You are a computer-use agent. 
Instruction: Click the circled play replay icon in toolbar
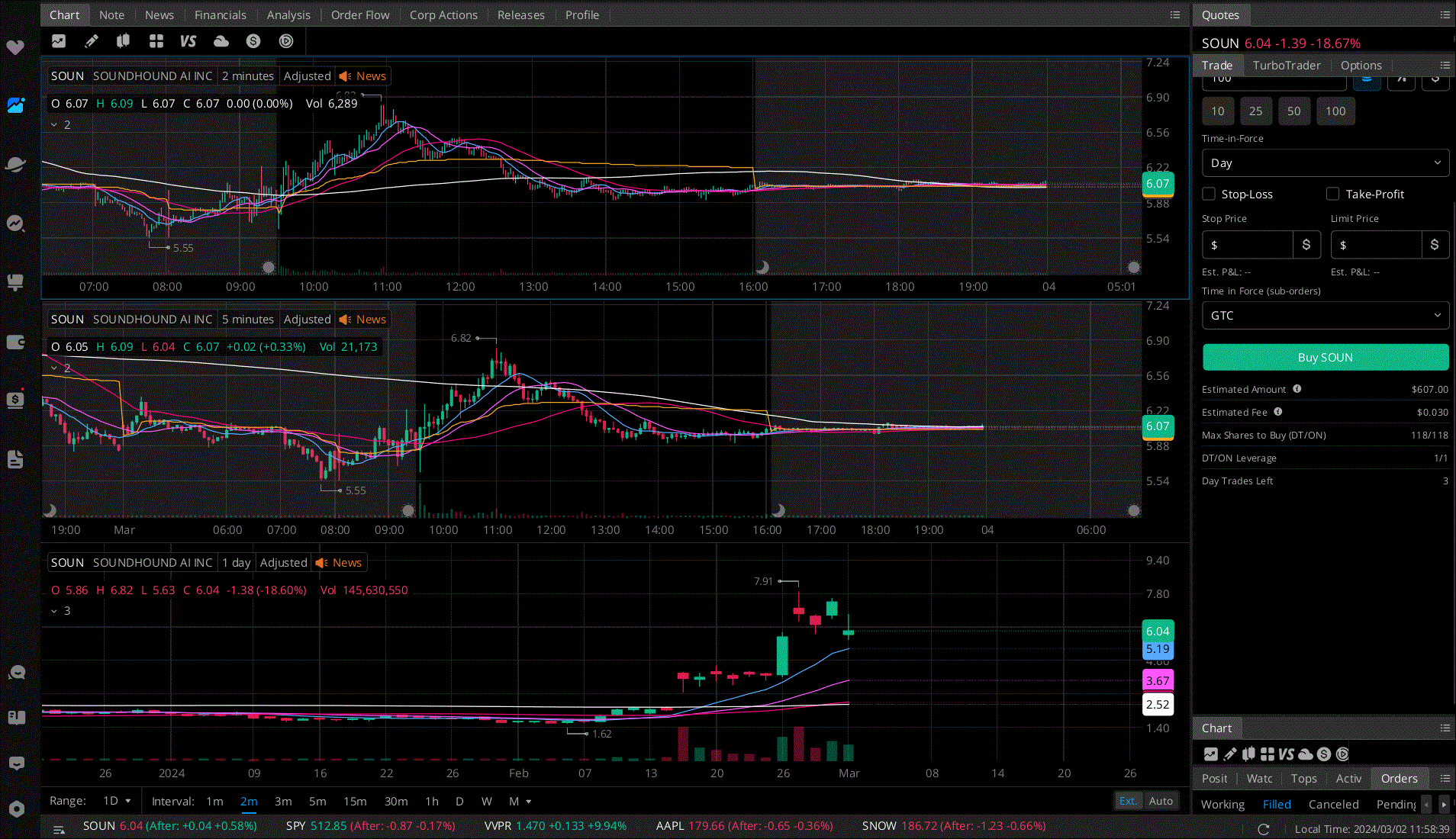(x=286, y=40)
